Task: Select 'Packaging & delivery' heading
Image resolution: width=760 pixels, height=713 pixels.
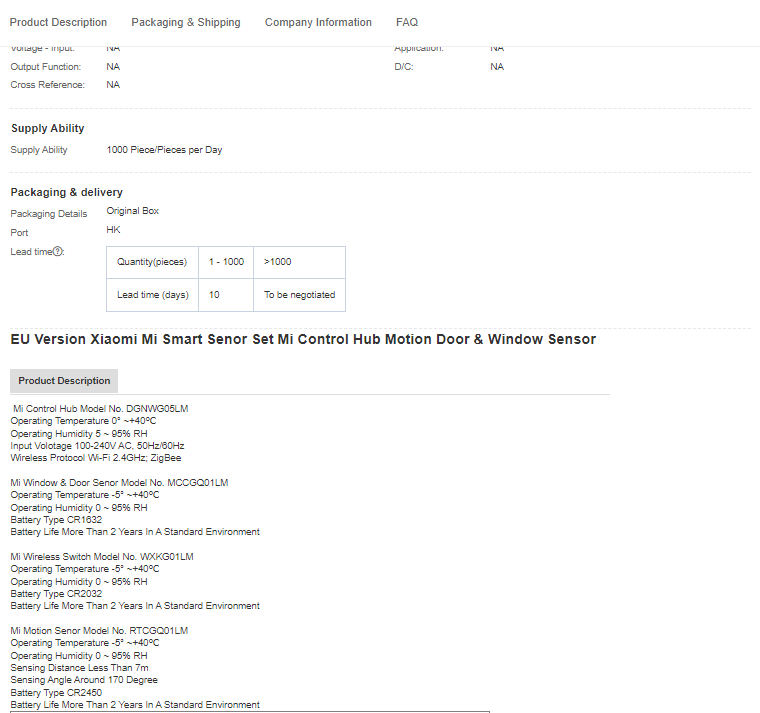Action: 66,192
